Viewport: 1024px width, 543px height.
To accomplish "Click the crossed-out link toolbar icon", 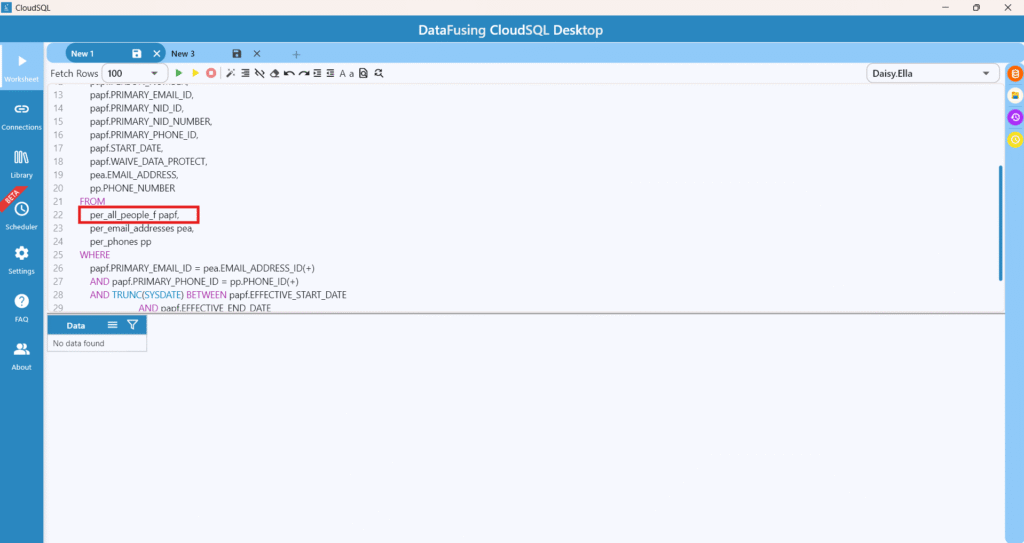I will (259, 73).
